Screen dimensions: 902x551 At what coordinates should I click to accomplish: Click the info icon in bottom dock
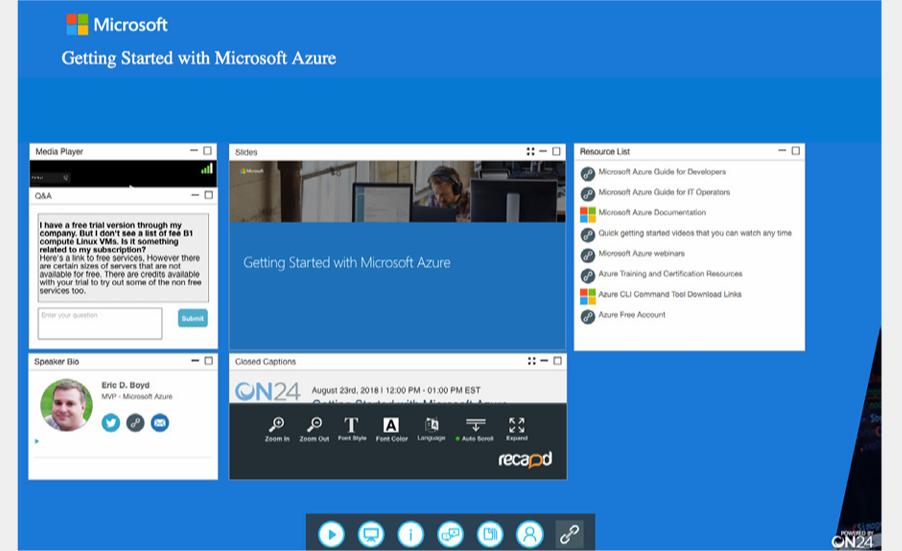(411, 534)
